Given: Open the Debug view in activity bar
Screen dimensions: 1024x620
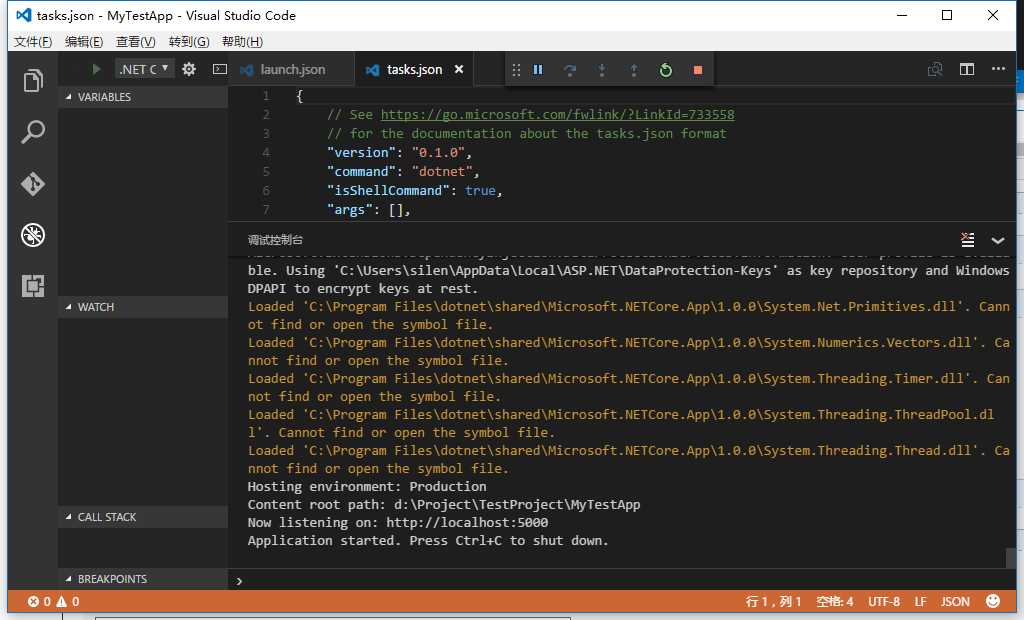Looking at the screenshot, I should (33, 235).
